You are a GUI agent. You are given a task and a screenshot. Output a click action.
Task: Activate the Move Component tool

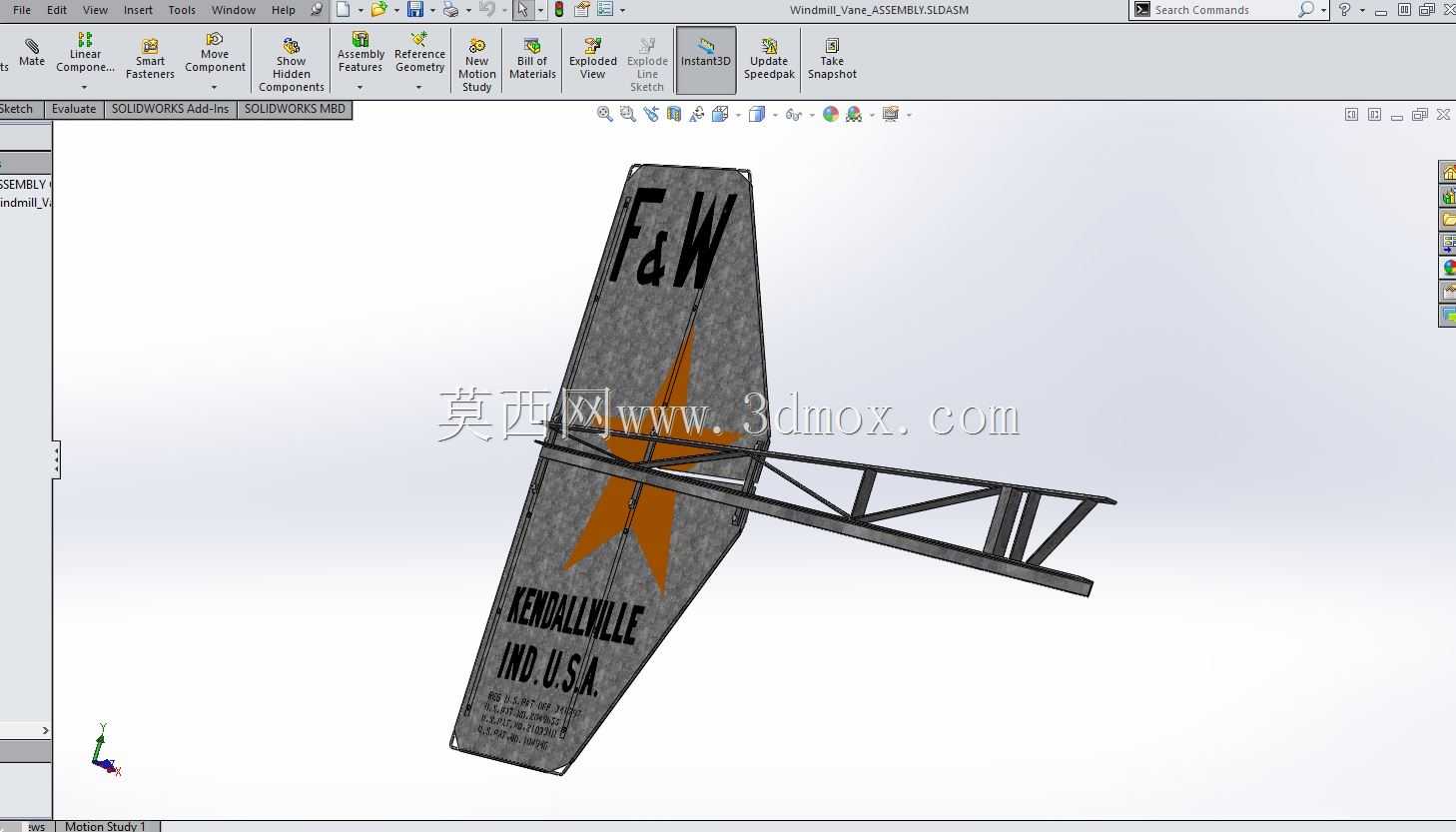(215, 53)
